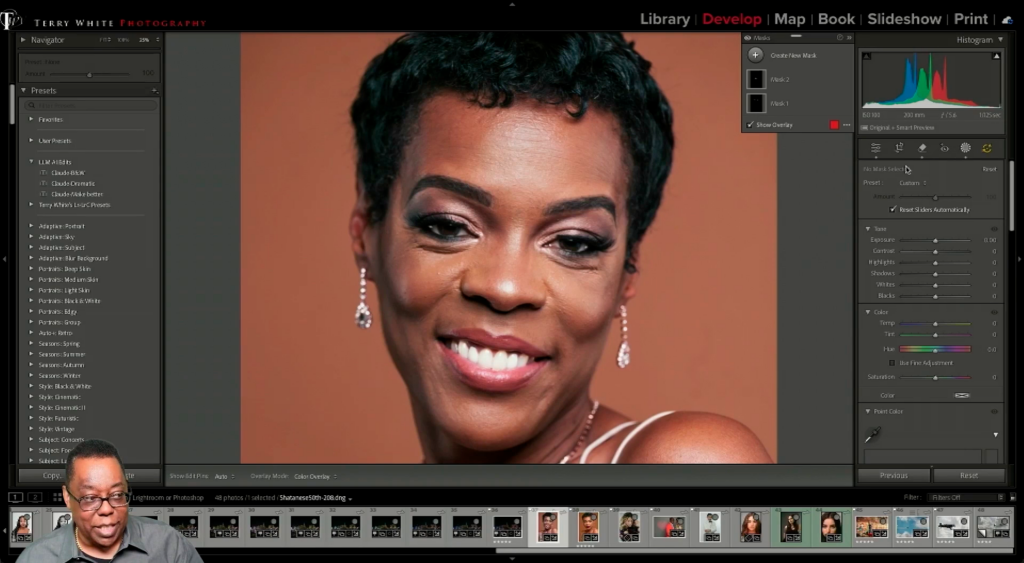Expand the Favorites preset group
Viewport: 1024px width, 563px height.
click(x=31, y=119)
